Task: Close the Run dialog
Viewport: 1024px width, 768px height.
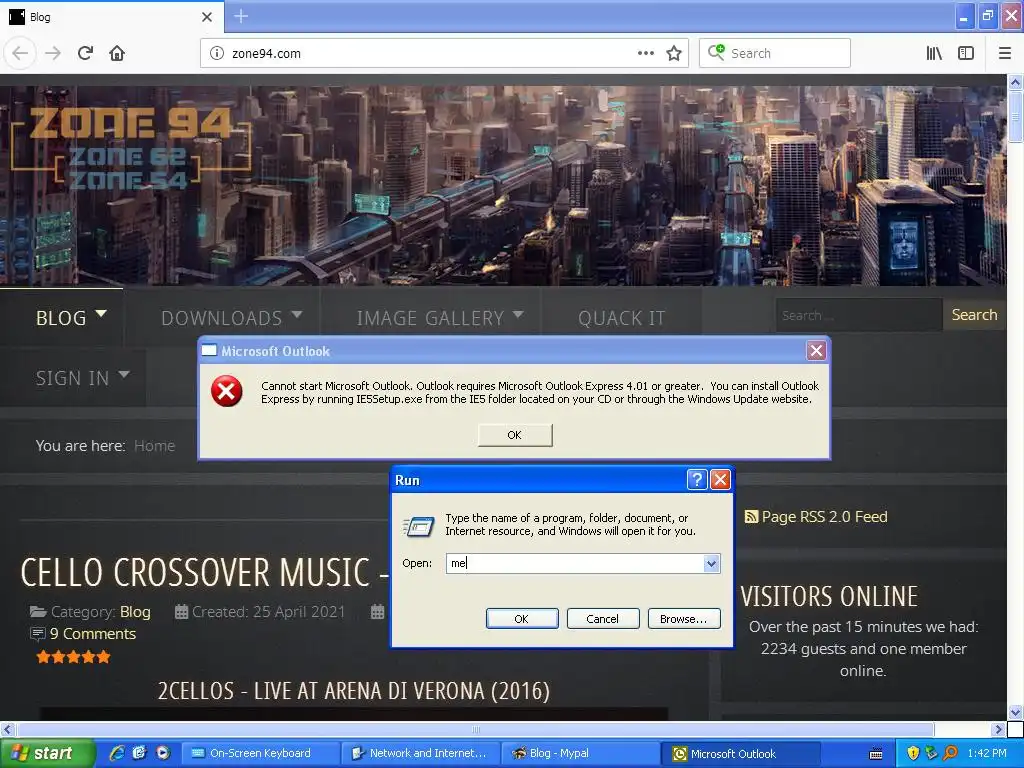Action: tap(720, 480)
